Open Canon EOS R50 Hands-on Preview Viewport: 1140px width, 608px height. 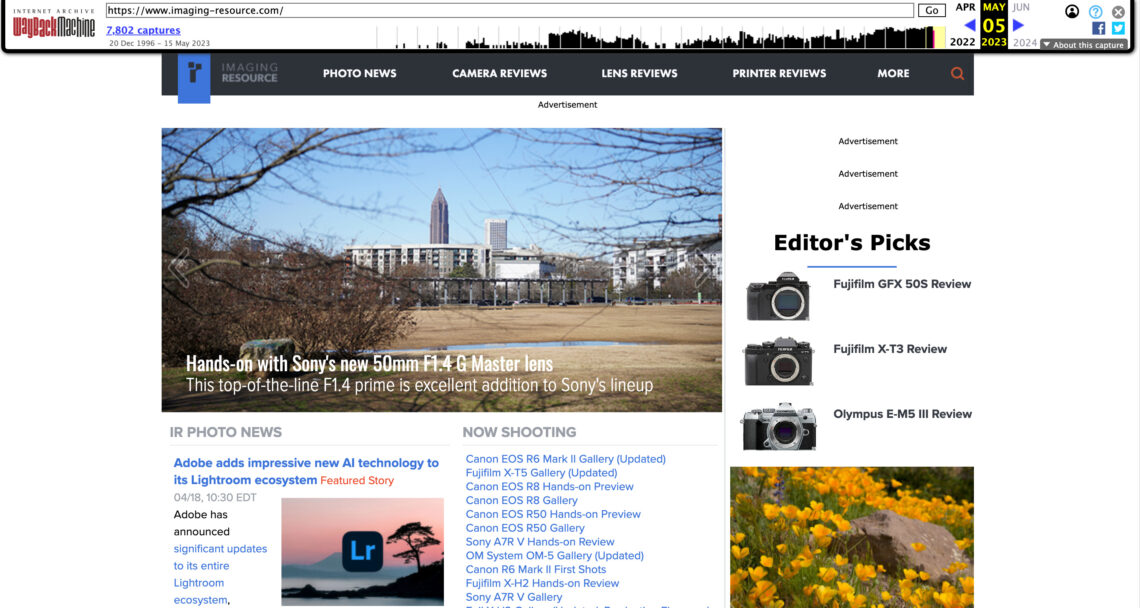click(553, 514)
